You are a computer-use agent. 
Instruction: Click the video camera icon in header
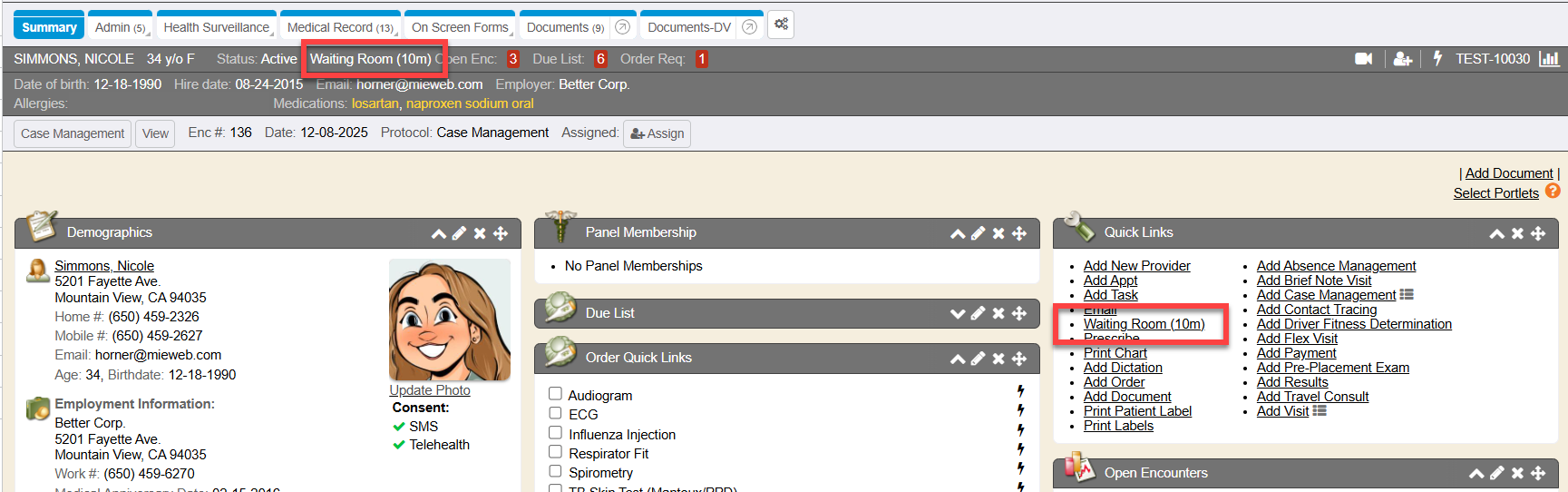point(1363,59)
